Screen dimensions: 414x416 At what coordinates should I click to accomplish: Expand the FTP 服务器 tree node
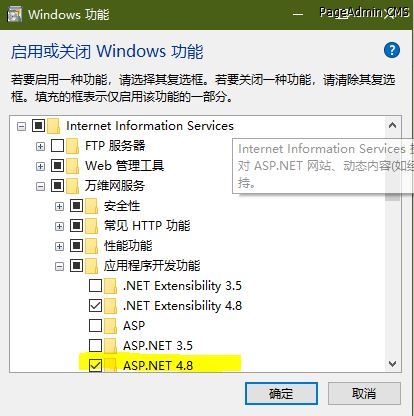tap(40, 146)
